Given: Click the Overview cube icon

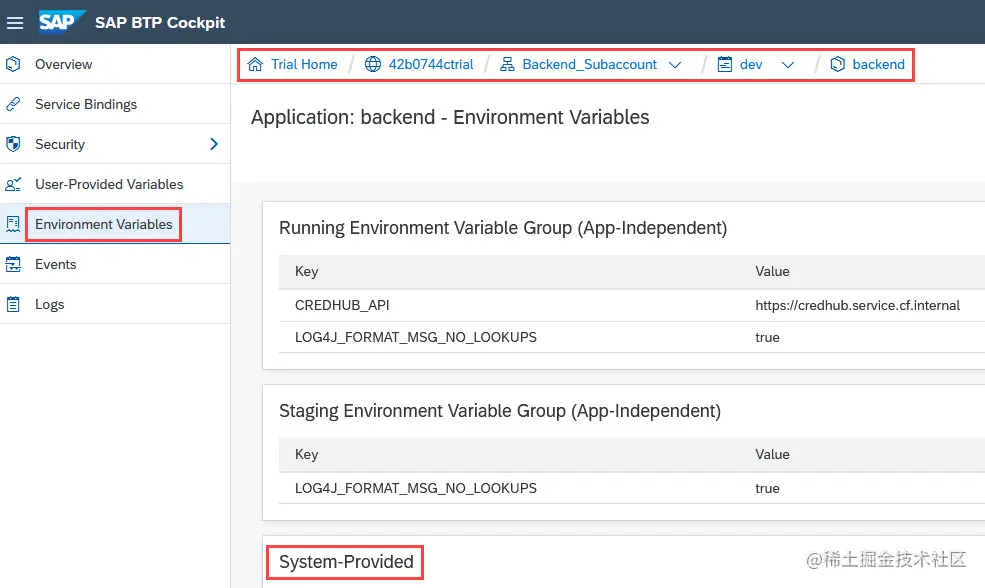Looking at the screenshot, I should click(x=13, y=64).
